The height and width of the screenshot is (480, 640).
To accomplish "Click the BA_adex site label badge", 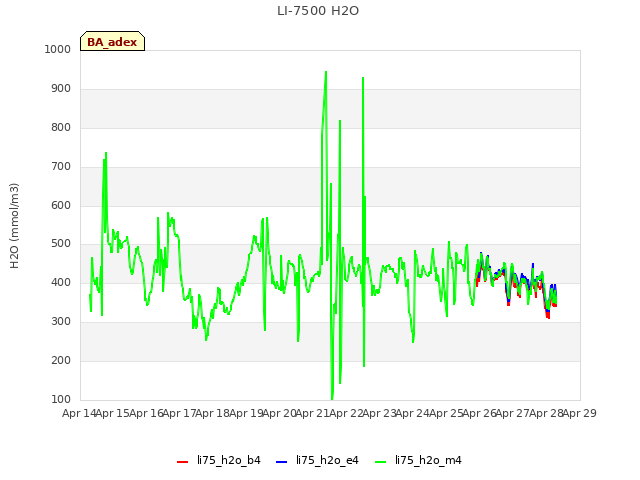I will click(112, 41).
